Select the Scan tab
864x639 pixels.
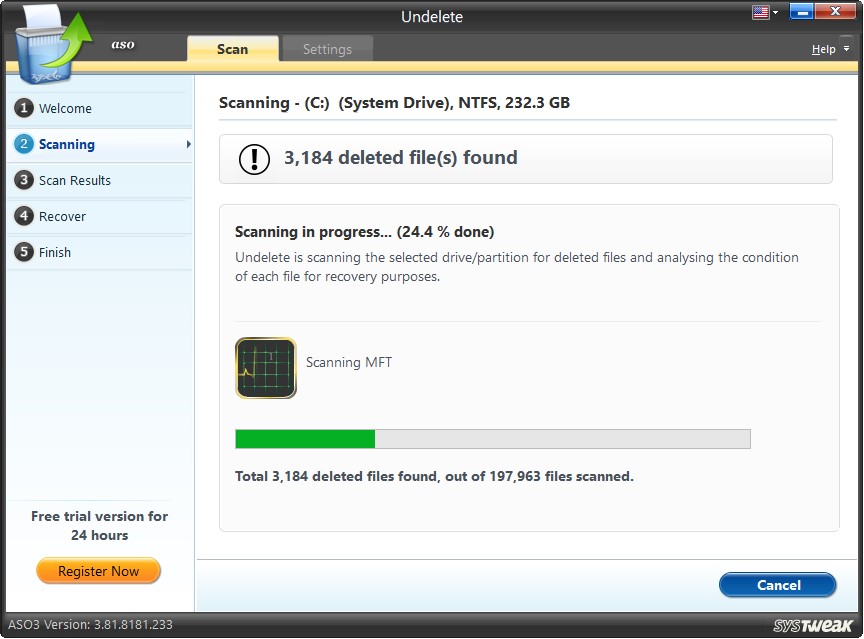232,48
